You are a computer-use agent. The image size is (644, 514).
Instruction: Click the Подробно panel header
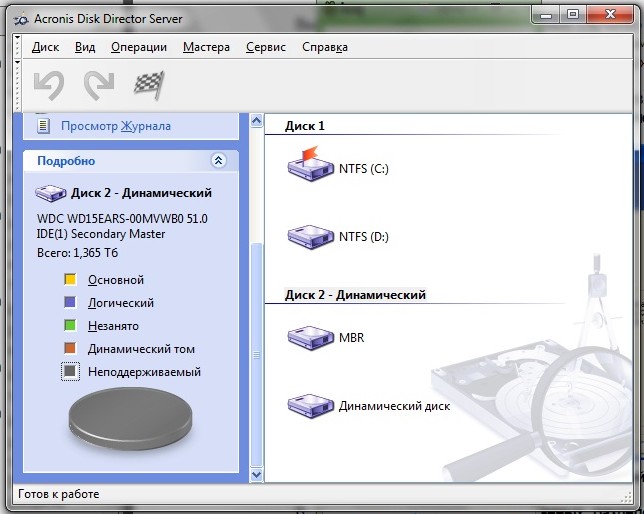pos(131,161)
